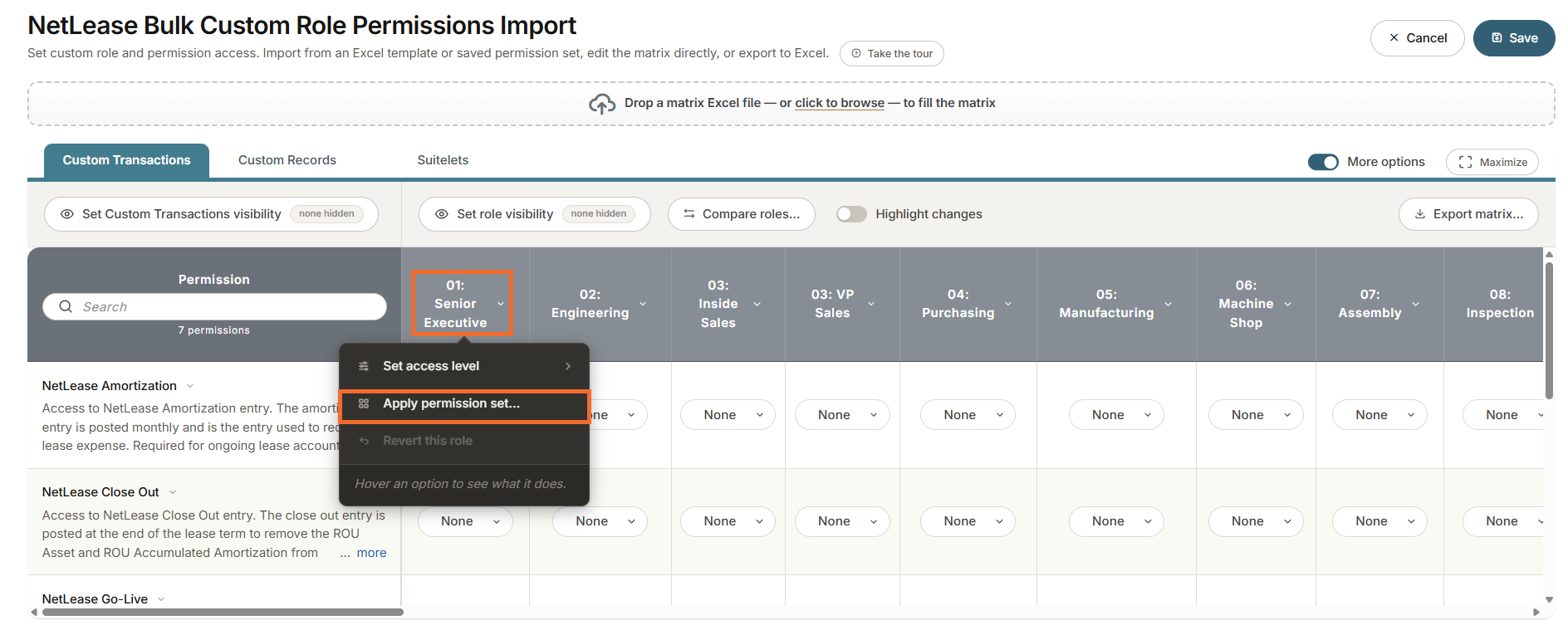1568x630 pixels.
Task: Switch to the Custom Records tab
Action: 287,160
